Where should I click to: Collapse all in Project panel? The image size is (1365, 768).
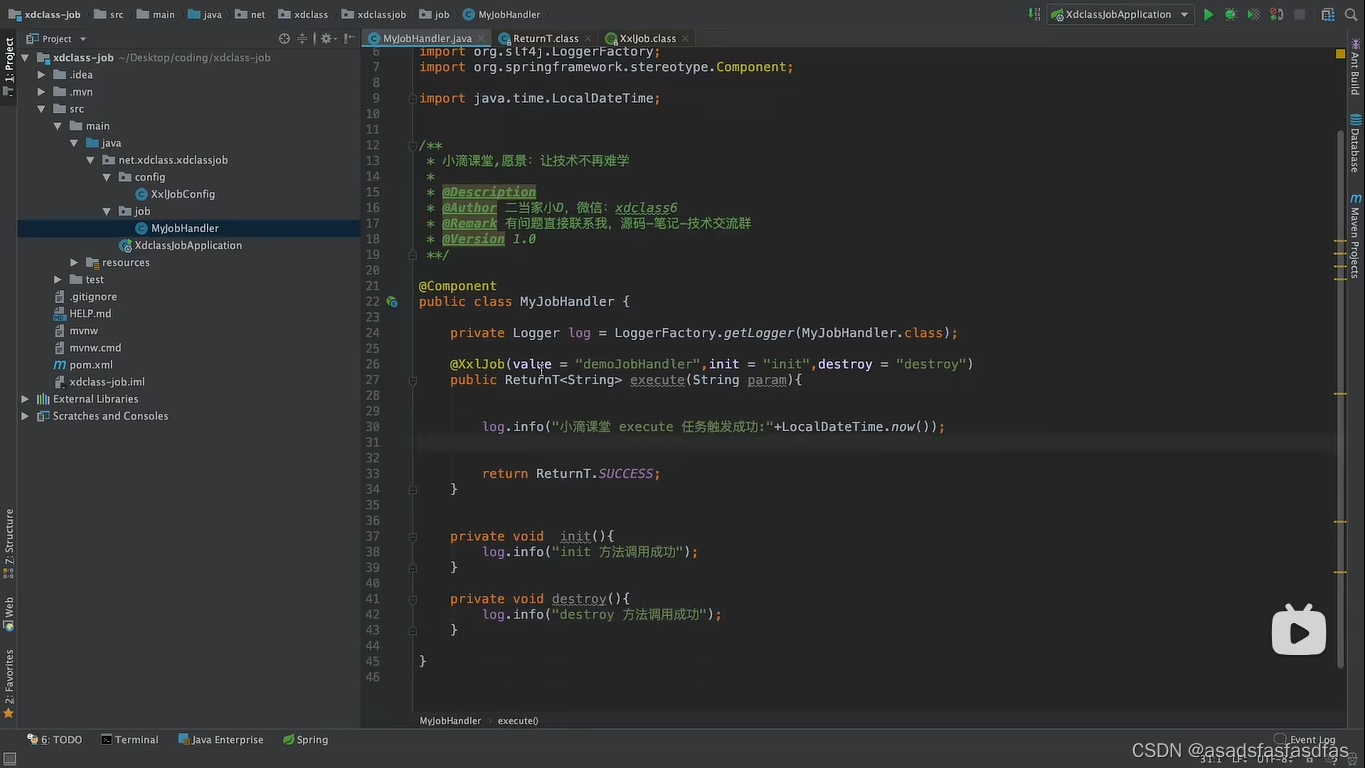click(302, 39)
